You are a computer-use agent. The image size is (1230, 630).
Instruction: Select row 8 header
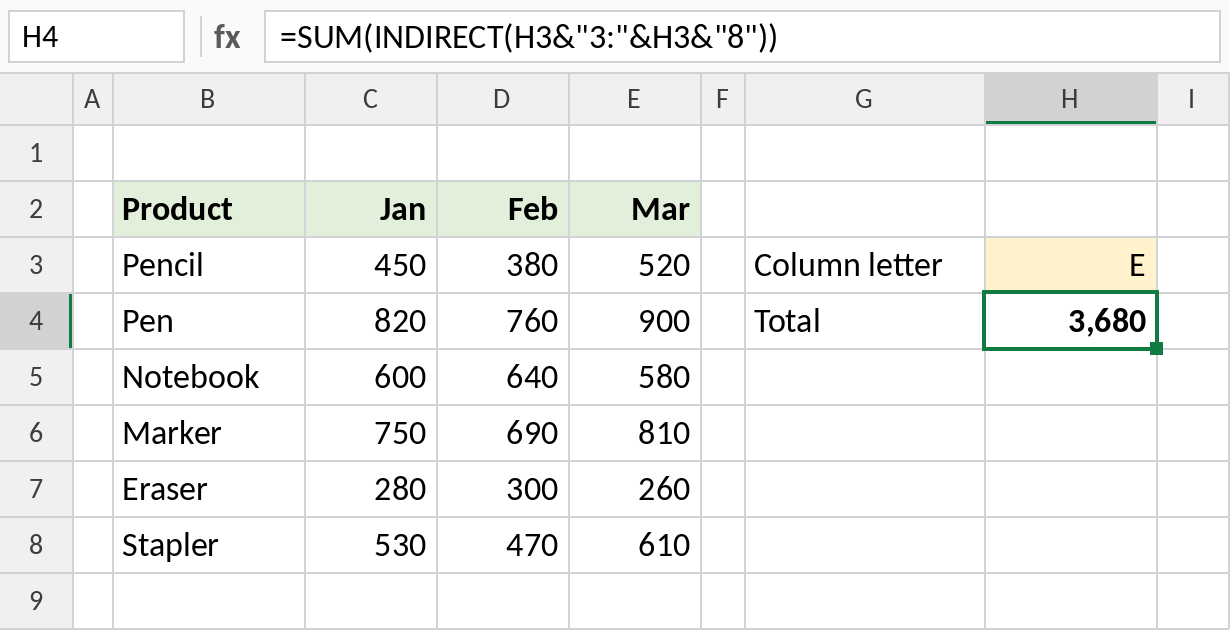click(x=37, y=545)
